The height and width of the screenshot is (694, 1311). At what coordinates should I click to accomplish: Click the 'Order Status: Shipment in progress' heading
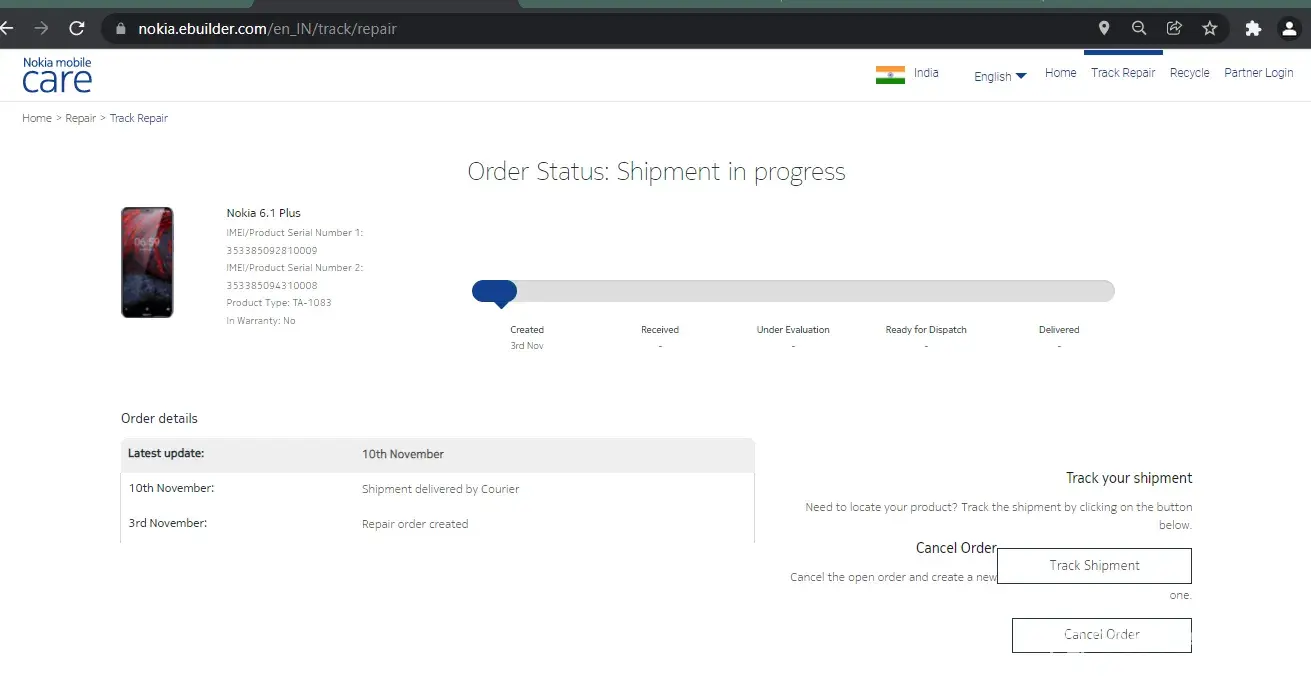point(656,172)
